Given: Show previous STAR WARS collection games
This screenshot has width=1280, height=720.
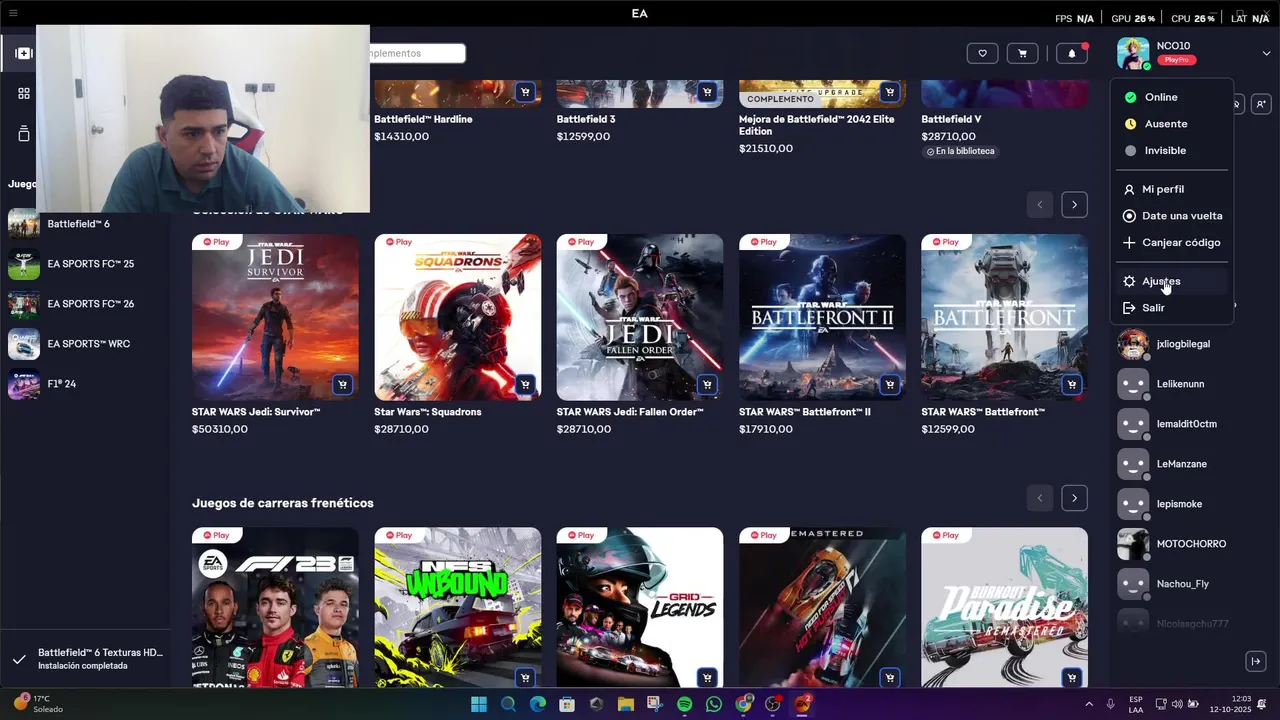Looking at the screenshot, I should 1039,205.
